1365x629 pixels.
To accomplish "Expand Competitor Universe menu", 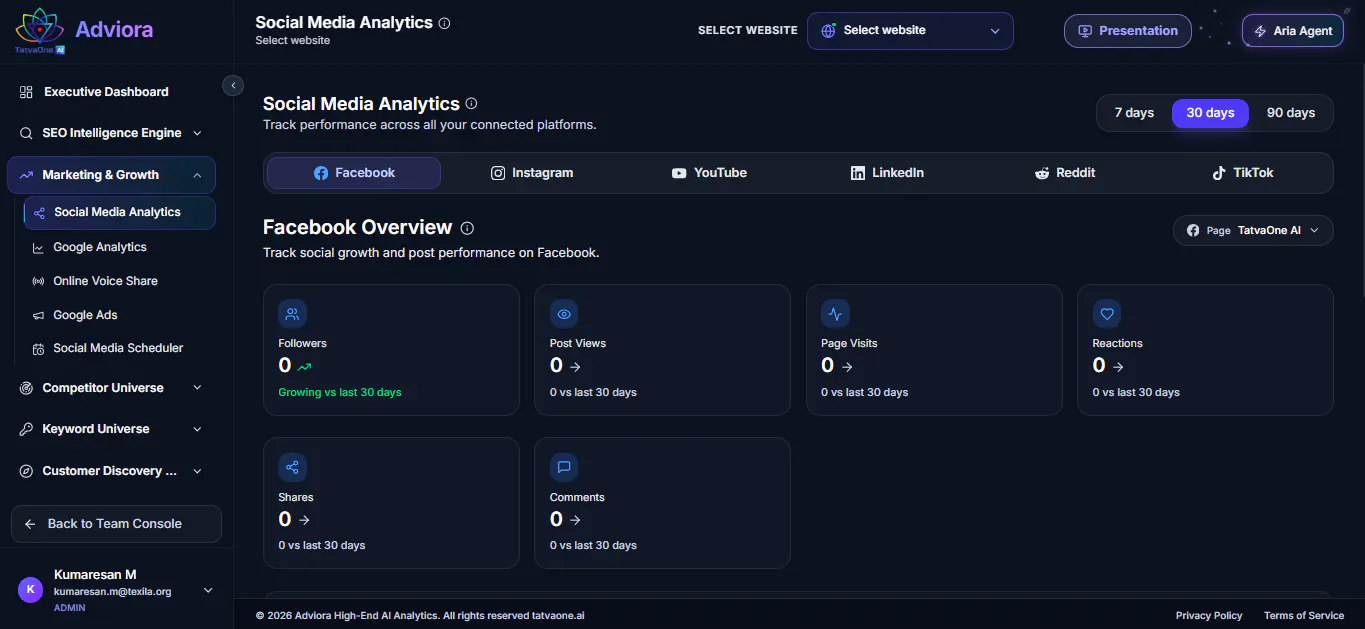I will click(x=197, y=388).
